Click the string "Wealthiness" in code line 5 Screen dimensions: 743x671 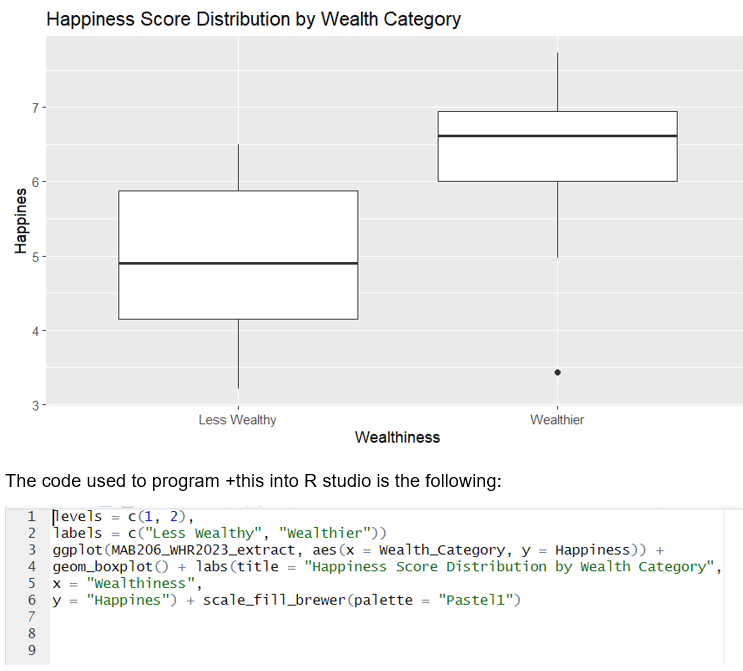(141, 583)
